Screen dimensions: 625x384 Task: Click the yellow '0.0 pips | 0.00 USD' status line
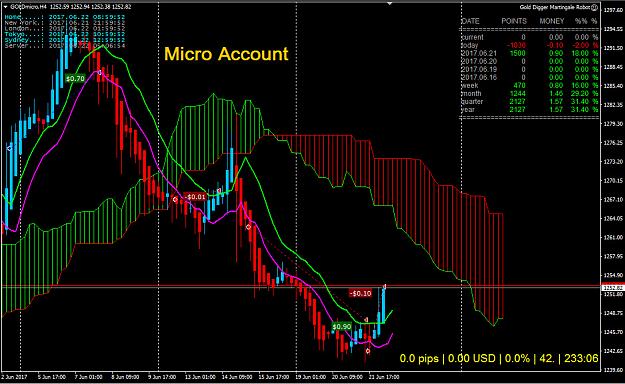[499, 358]
